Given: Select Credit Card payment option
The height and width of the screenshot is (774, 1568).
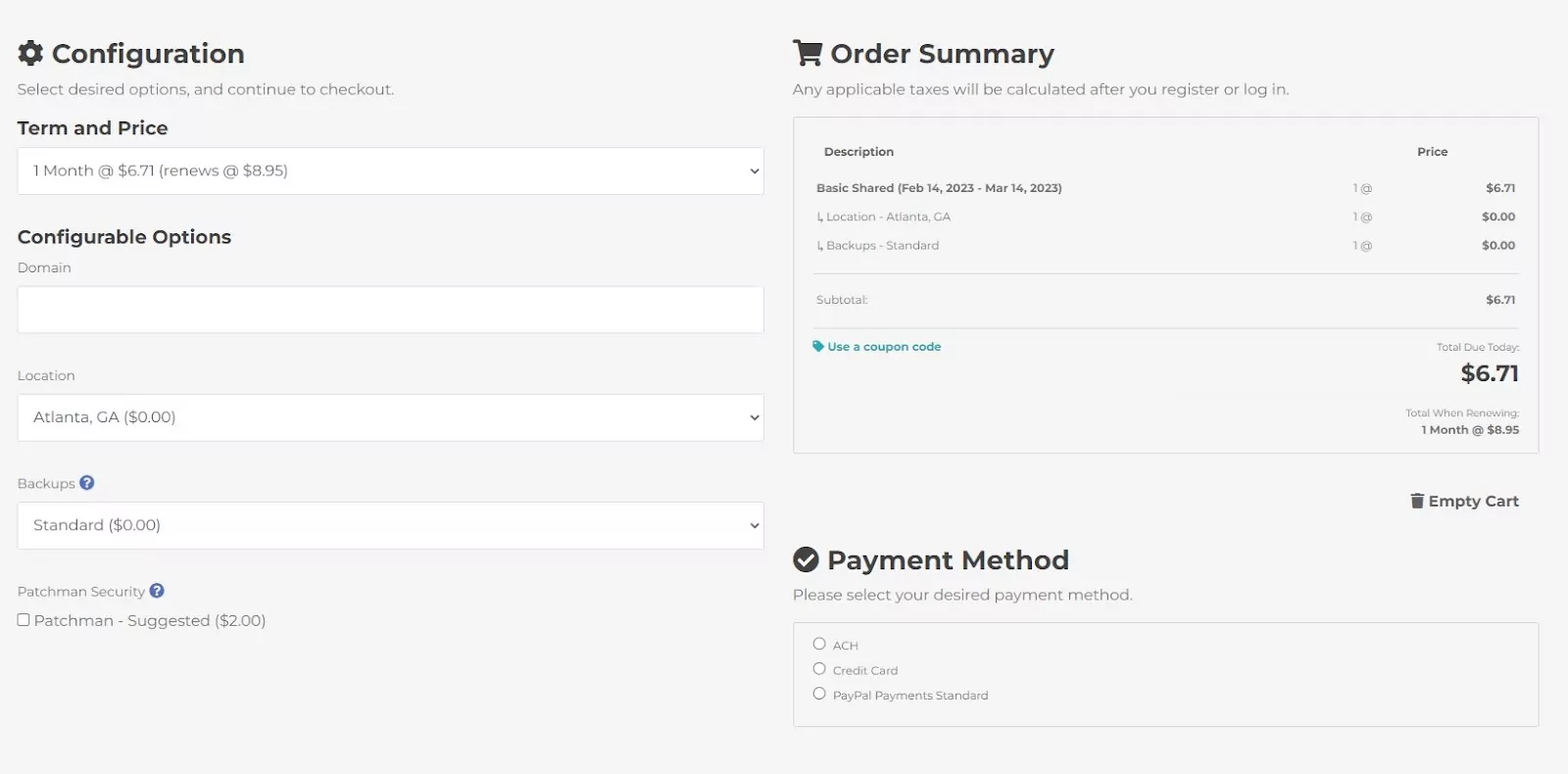Looking at the screenshot, I should [x=819, y=668].
